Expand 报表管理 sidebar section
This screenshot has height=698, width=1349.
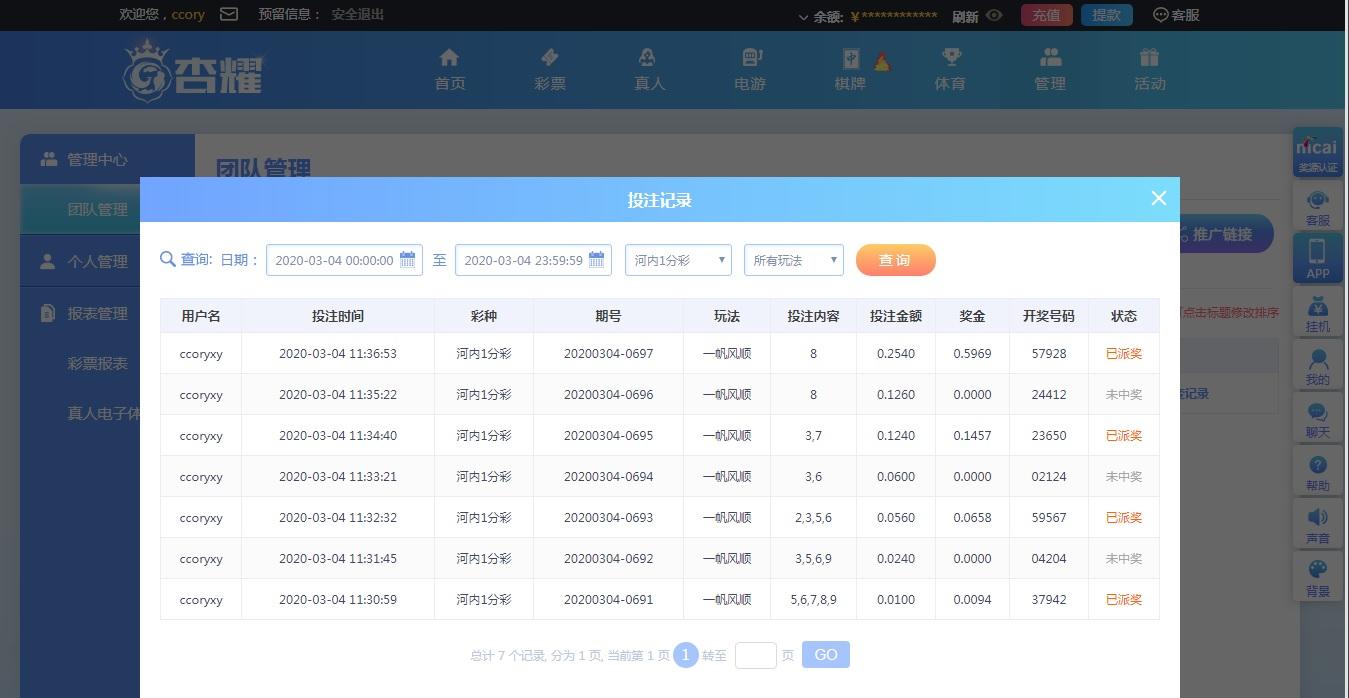[x=97, y=313]
